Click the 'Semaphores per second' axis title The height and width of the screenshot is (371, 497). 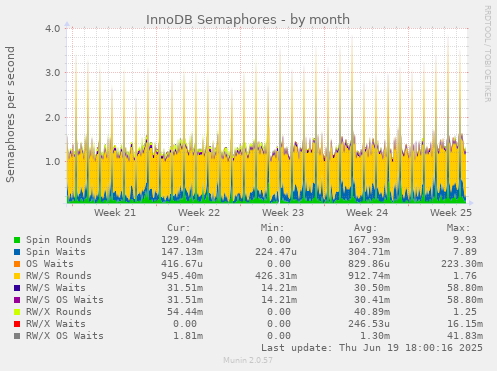(10, 114)
